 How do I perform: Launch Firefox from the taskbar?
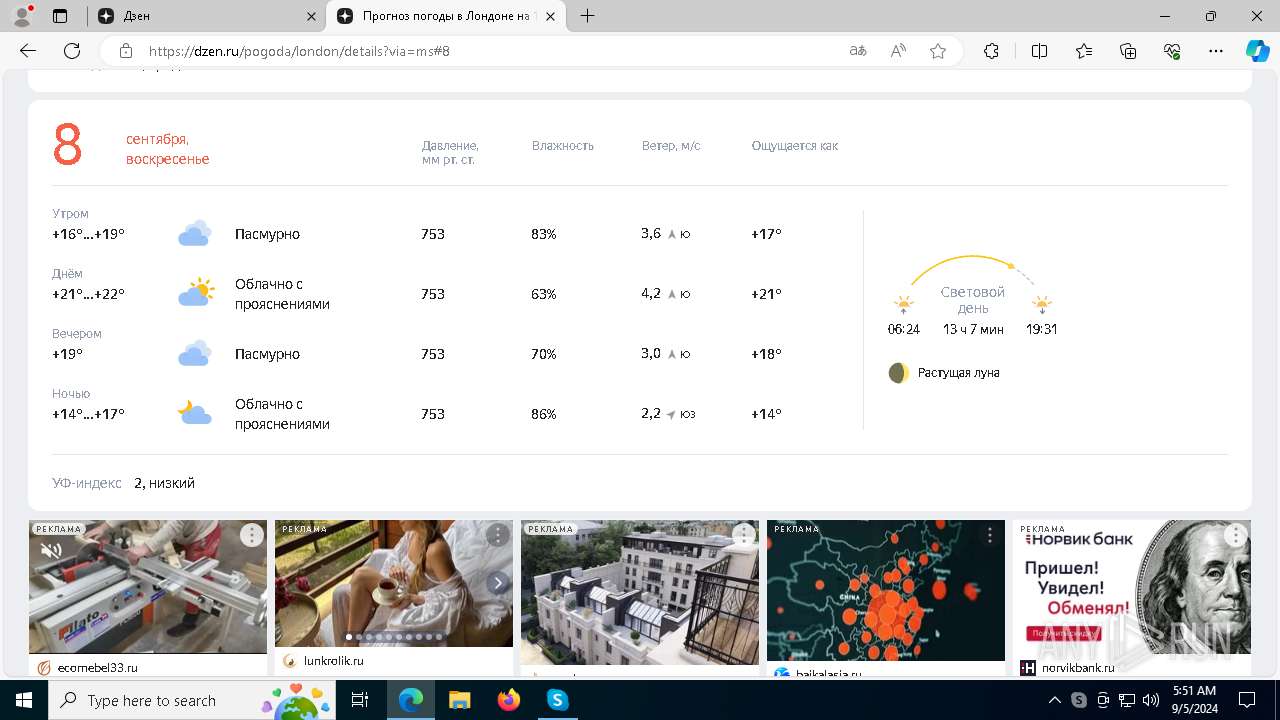click(509, 700)
